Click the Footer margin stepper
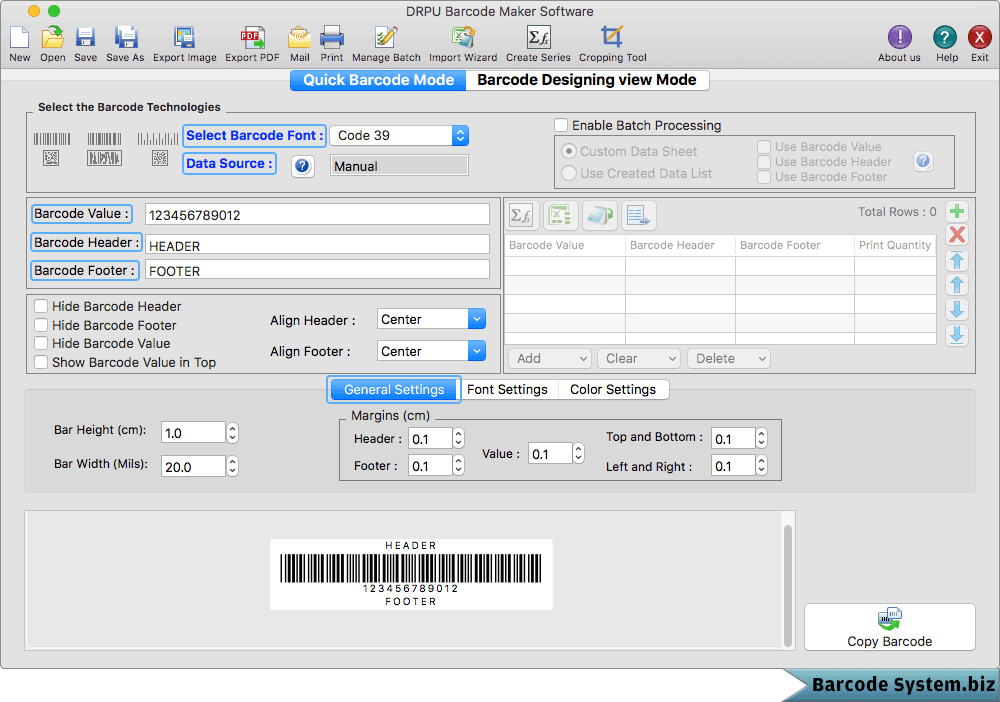 coord(459,466)
